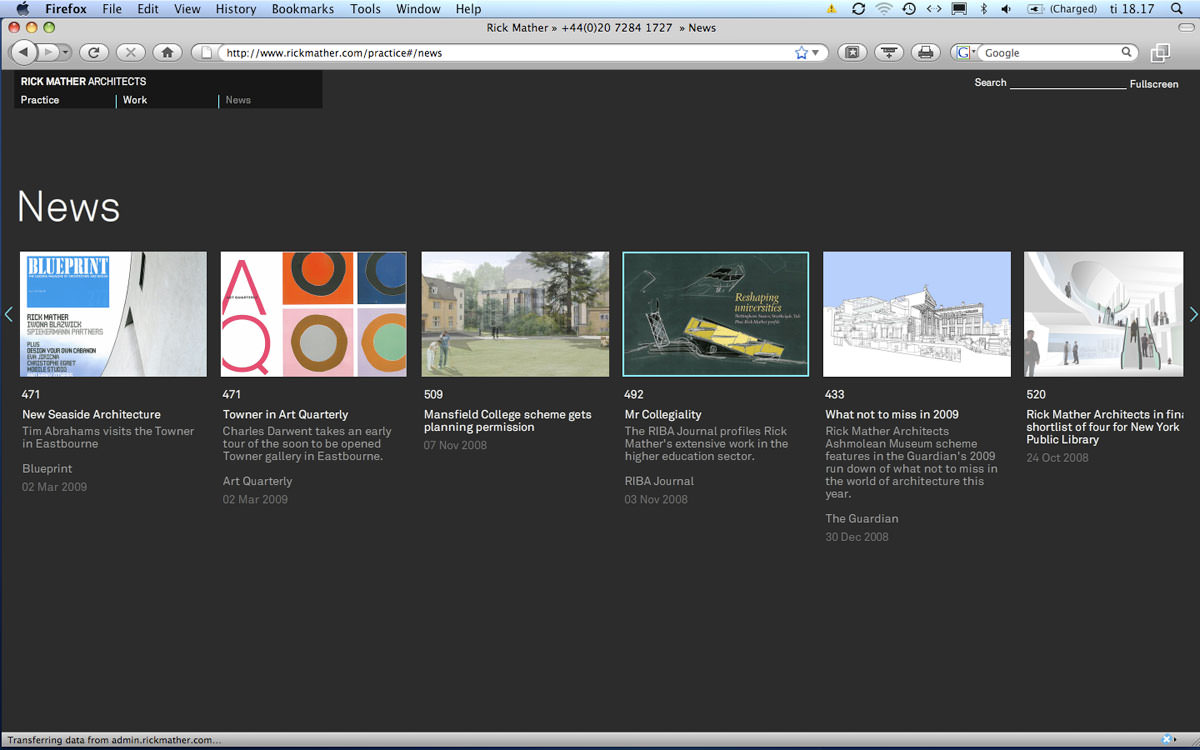Open the back/forward history dropdown

click(64, 52)
